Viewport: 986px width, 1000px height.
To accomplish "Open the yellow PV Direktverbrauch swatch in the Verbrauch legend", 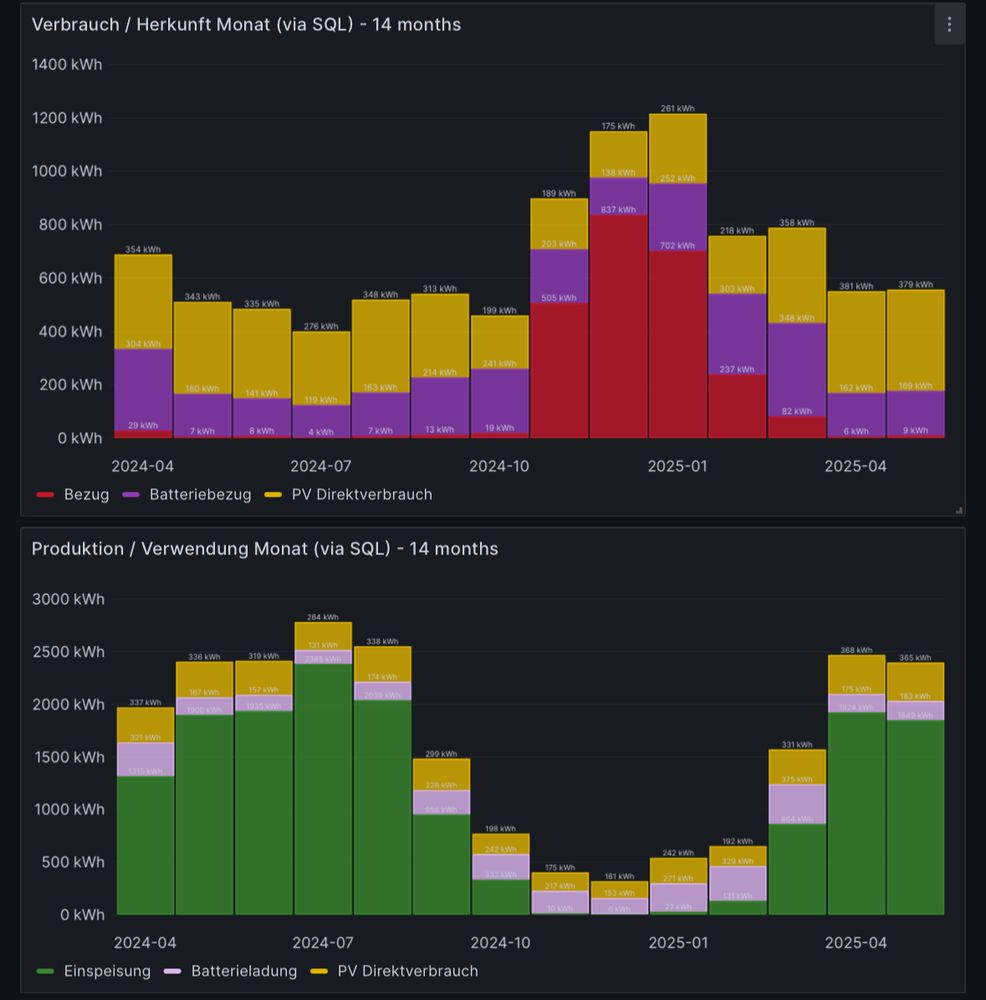I will tap(273, 495).
